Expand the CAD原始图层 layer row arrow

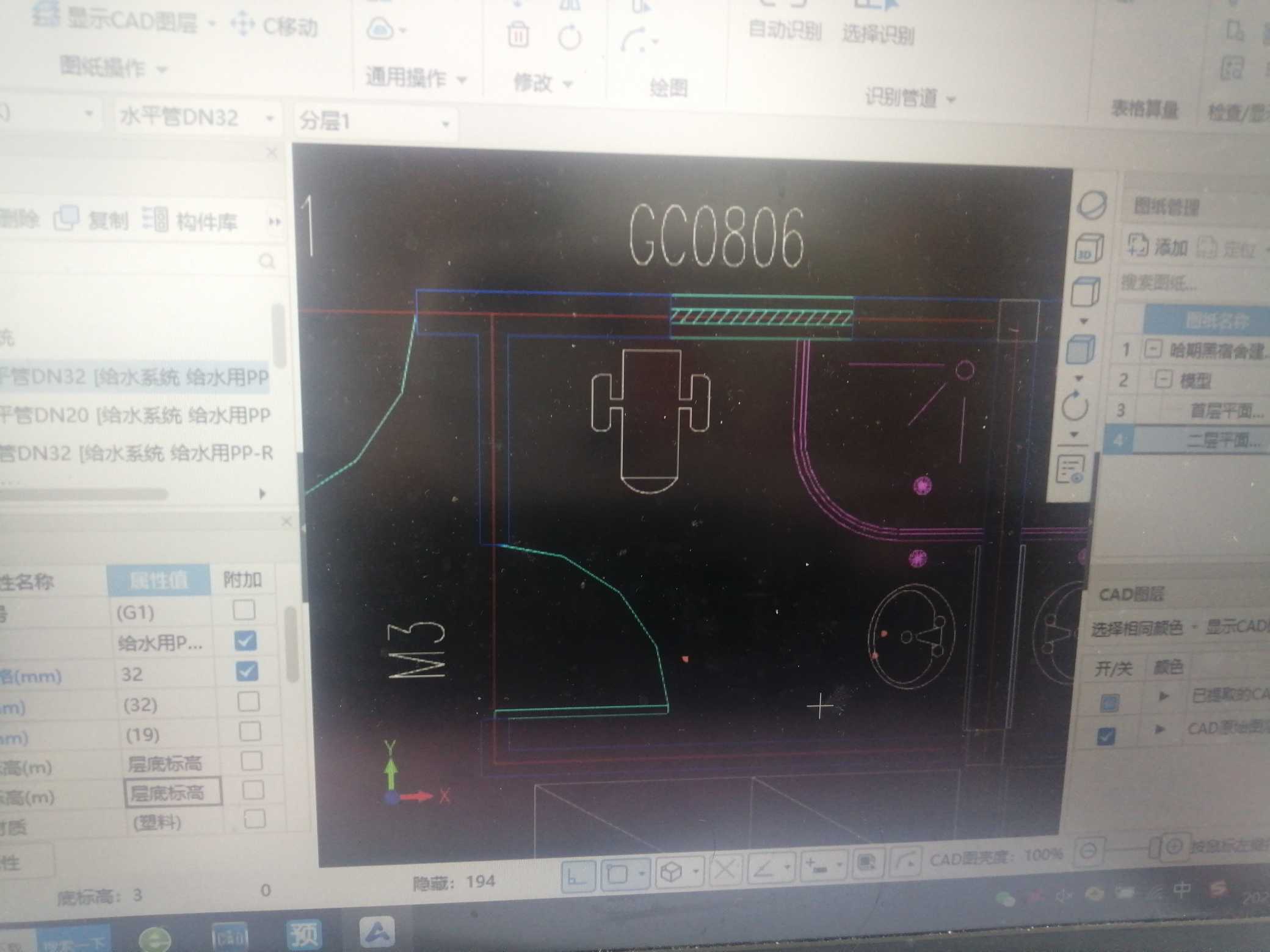[x=1159, y=730]
